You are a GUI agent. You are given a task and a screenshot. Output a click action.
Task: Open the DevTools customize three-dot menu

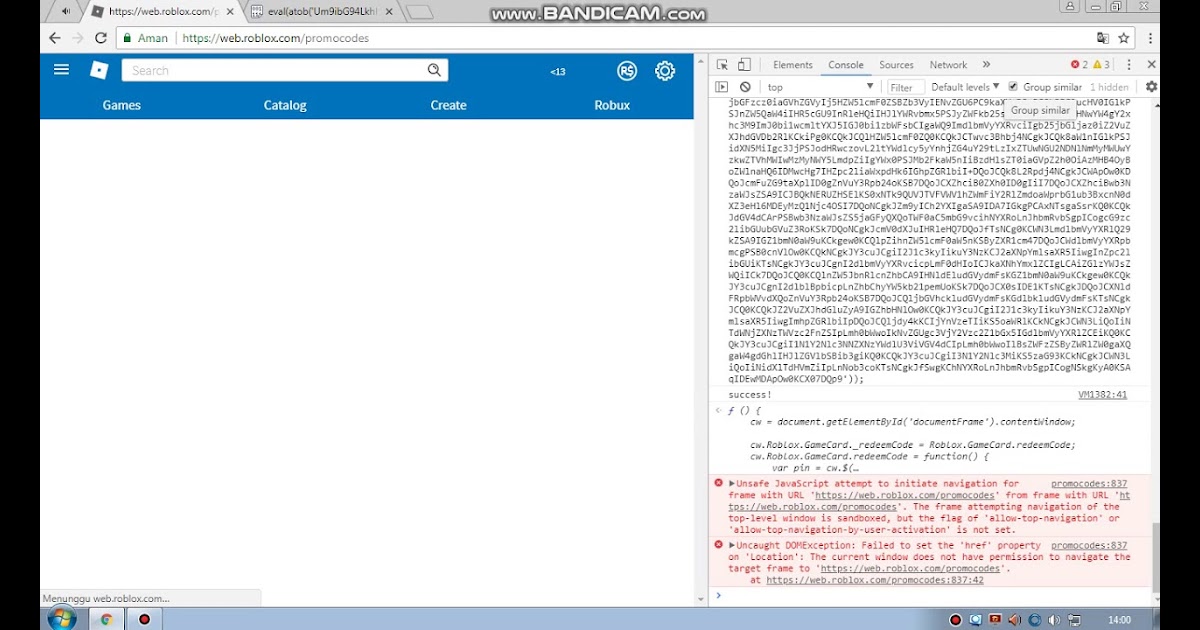[1130, 65]
